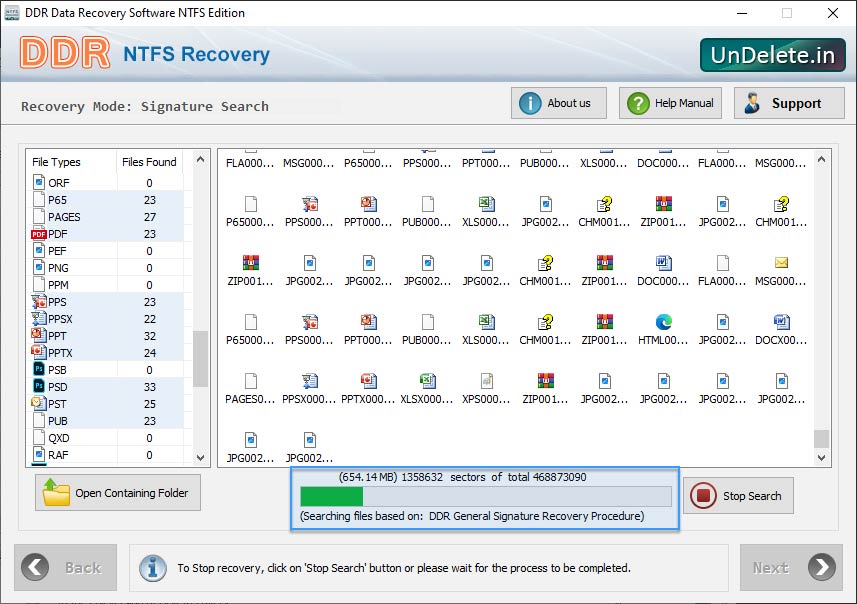Click the sectors progress text above progress bar
The image size is (857, 604).
tap(462, 477)
